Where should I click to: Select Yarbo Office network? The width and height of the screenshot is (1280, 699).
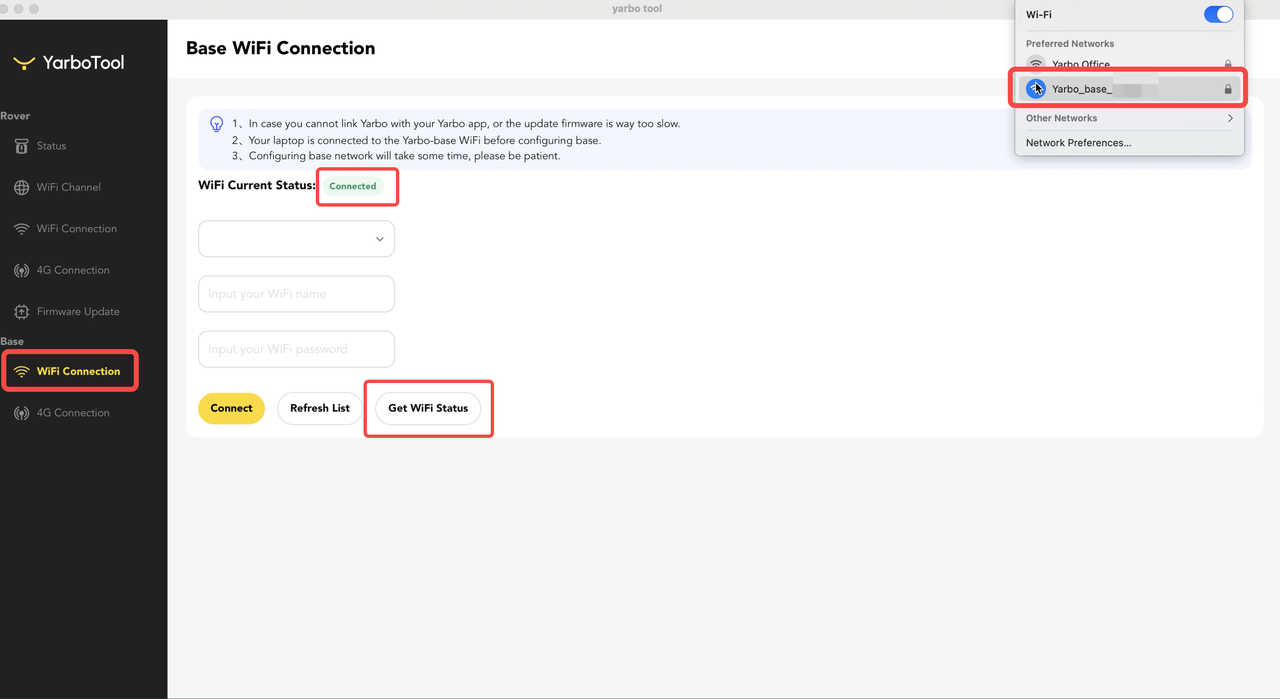click(x=1130, y=64)
